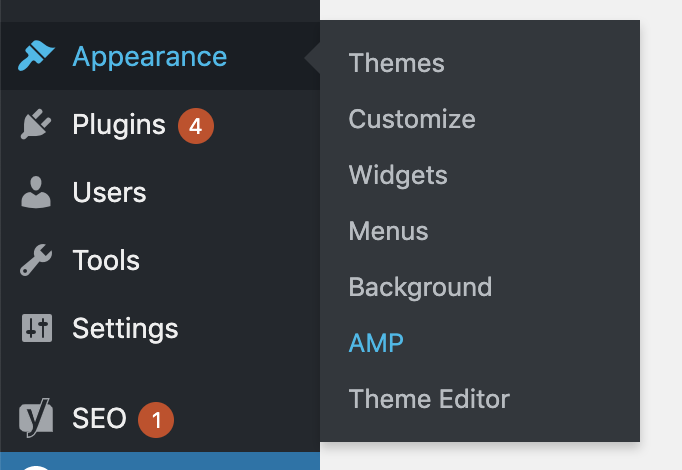Click the Plugins plug icon
The height and width of the screenshot is (470, 682).
[x=36, y=124]
